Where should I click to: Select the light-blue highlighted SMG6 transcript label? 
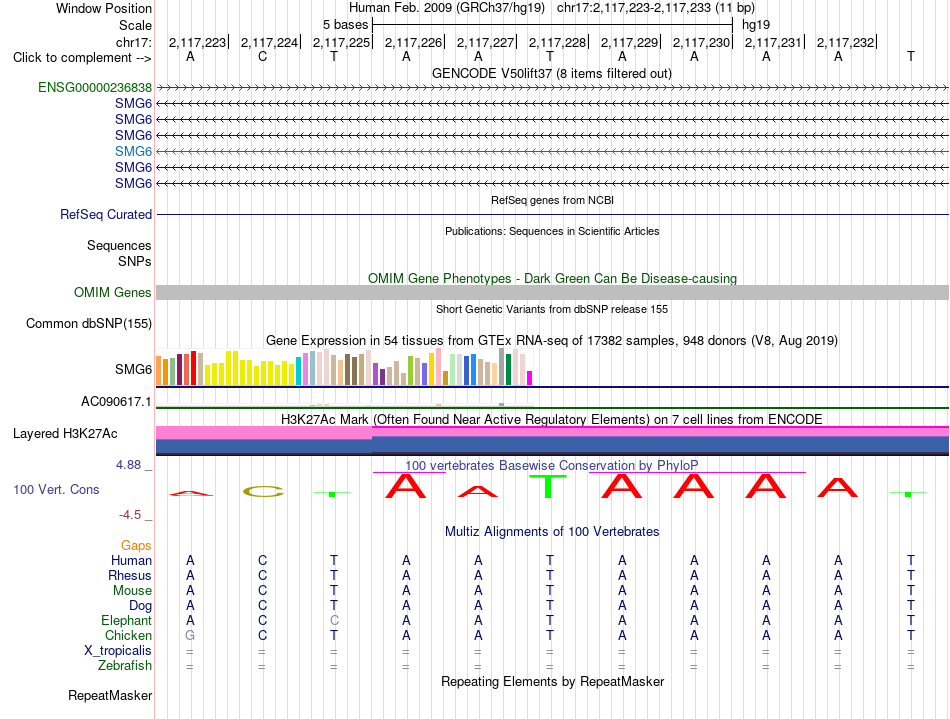tap(133, 151)
